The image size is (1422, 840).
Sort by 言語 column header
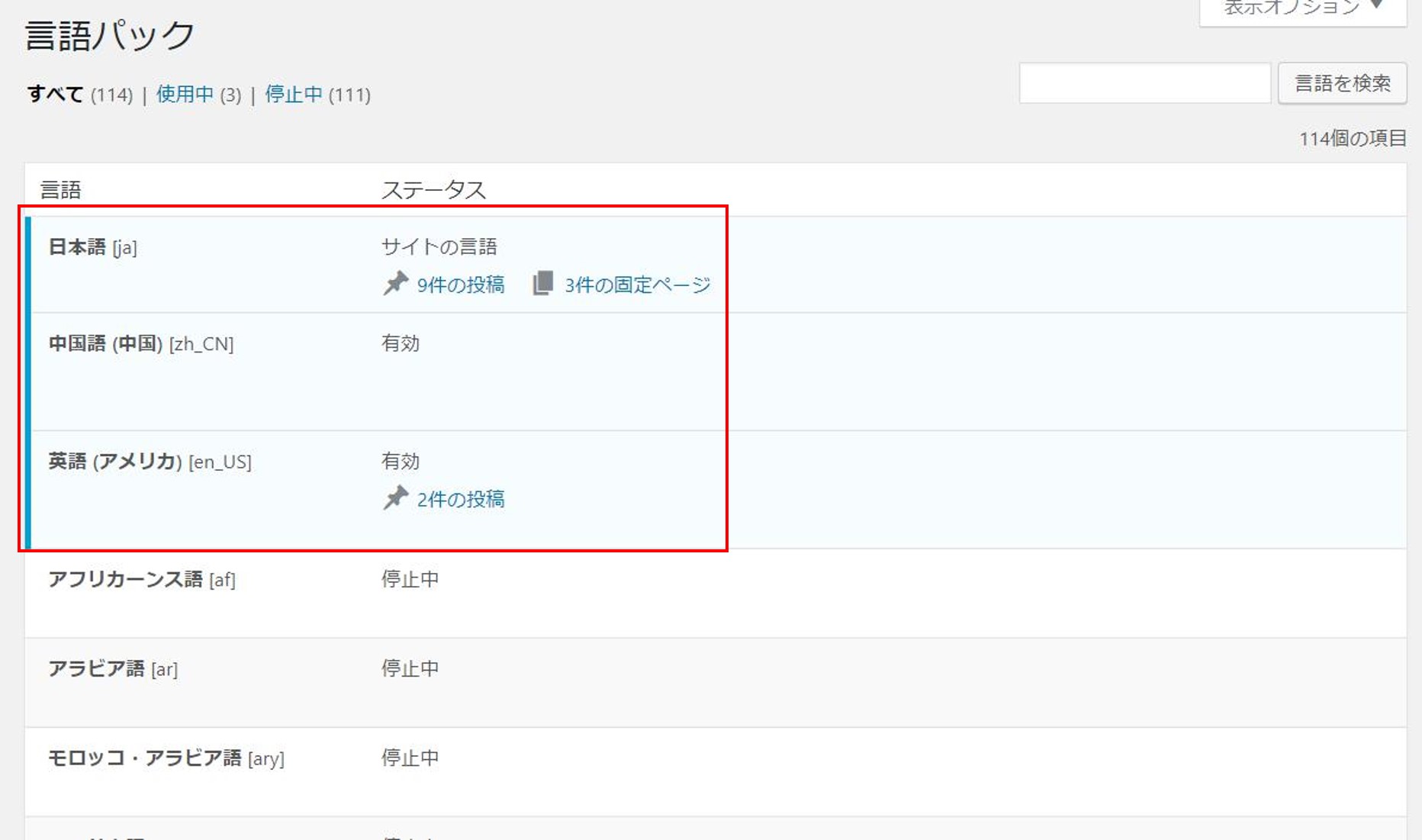pyautogui.click(x=60, y=190)
